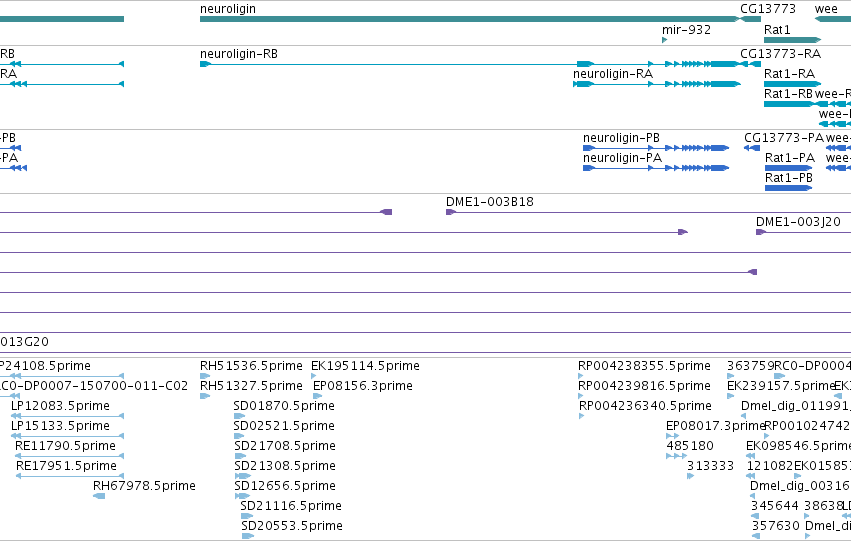The width and height of the screenshot is (851, 541).
Task: Click the DME1-003J20 clone label
Action: pyautogui.click(x=798, y=222)
